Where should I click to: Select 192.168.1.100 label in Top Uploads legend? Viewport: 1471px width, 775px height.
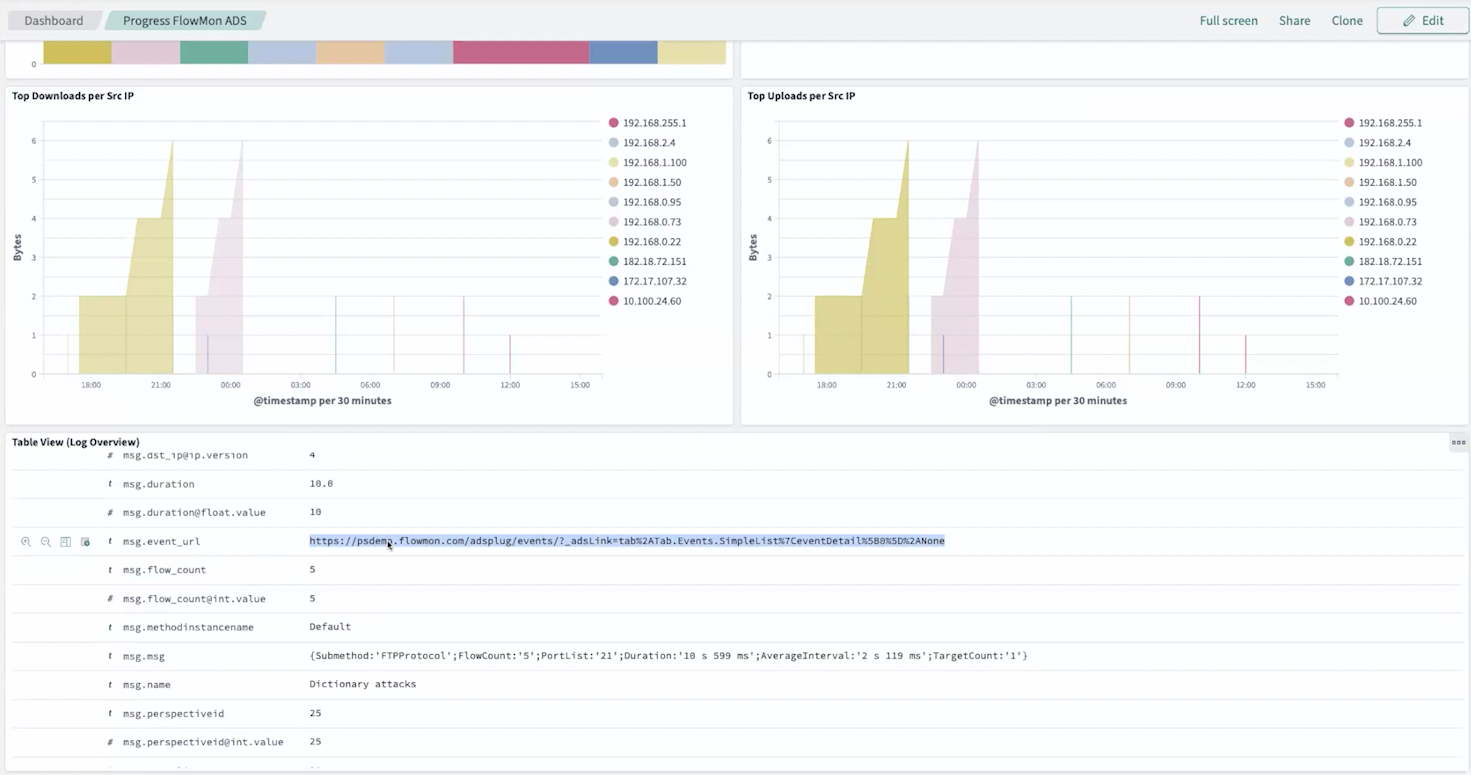(1391, 162)
